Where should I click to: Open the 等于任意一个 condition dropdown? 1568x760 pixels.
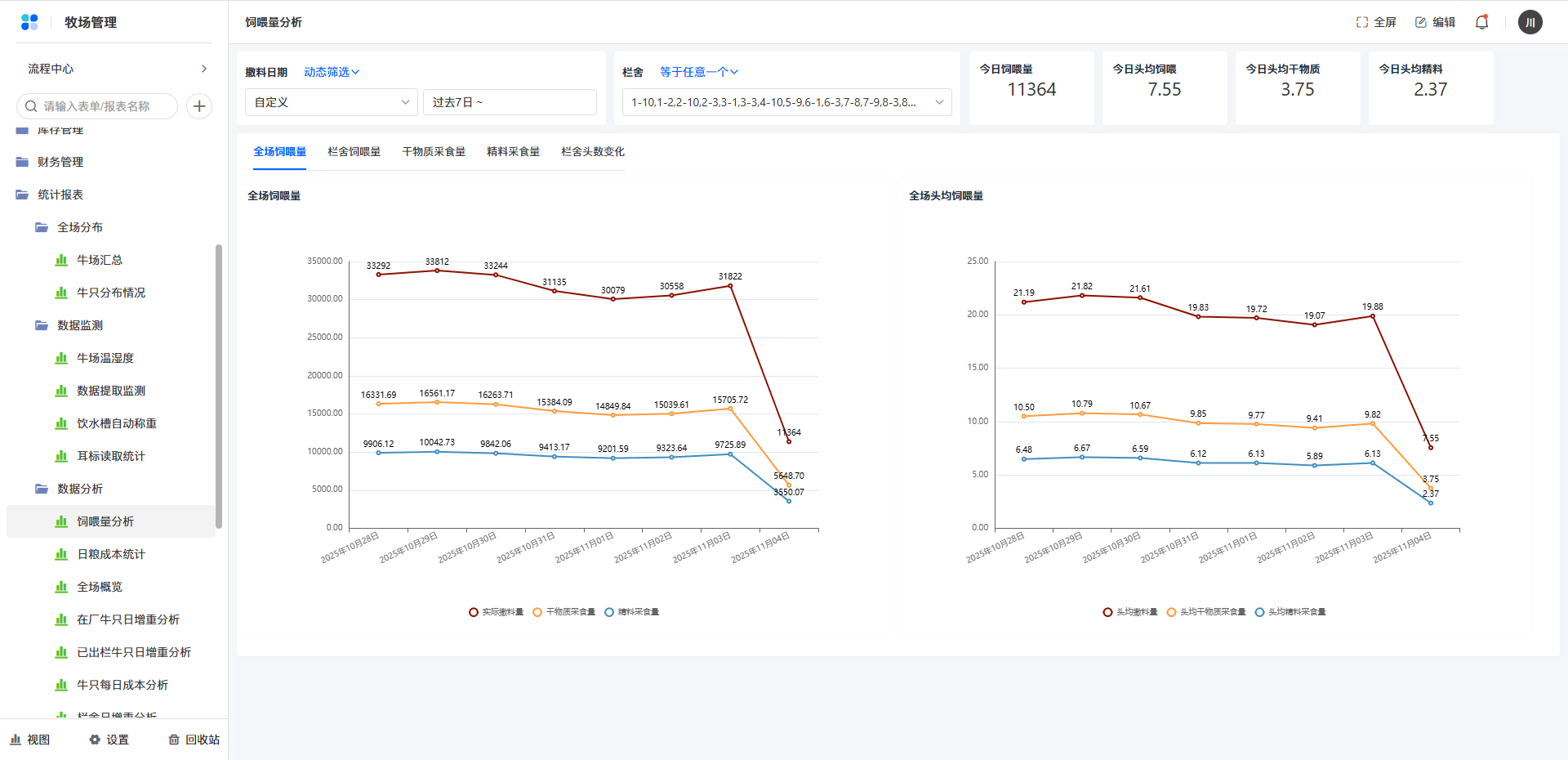(x=698, y=72)
